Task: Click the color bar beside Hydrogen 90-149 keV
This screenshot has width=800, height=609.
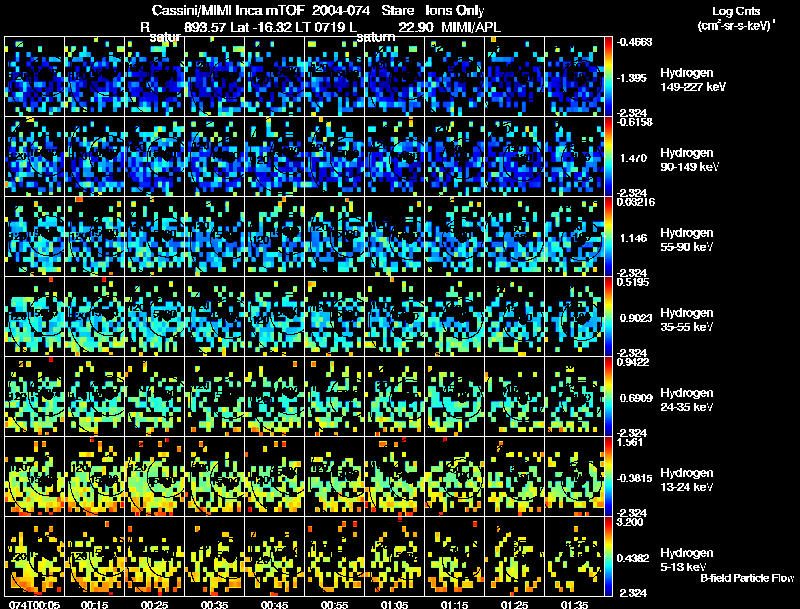Action: [x=608, y=157]
